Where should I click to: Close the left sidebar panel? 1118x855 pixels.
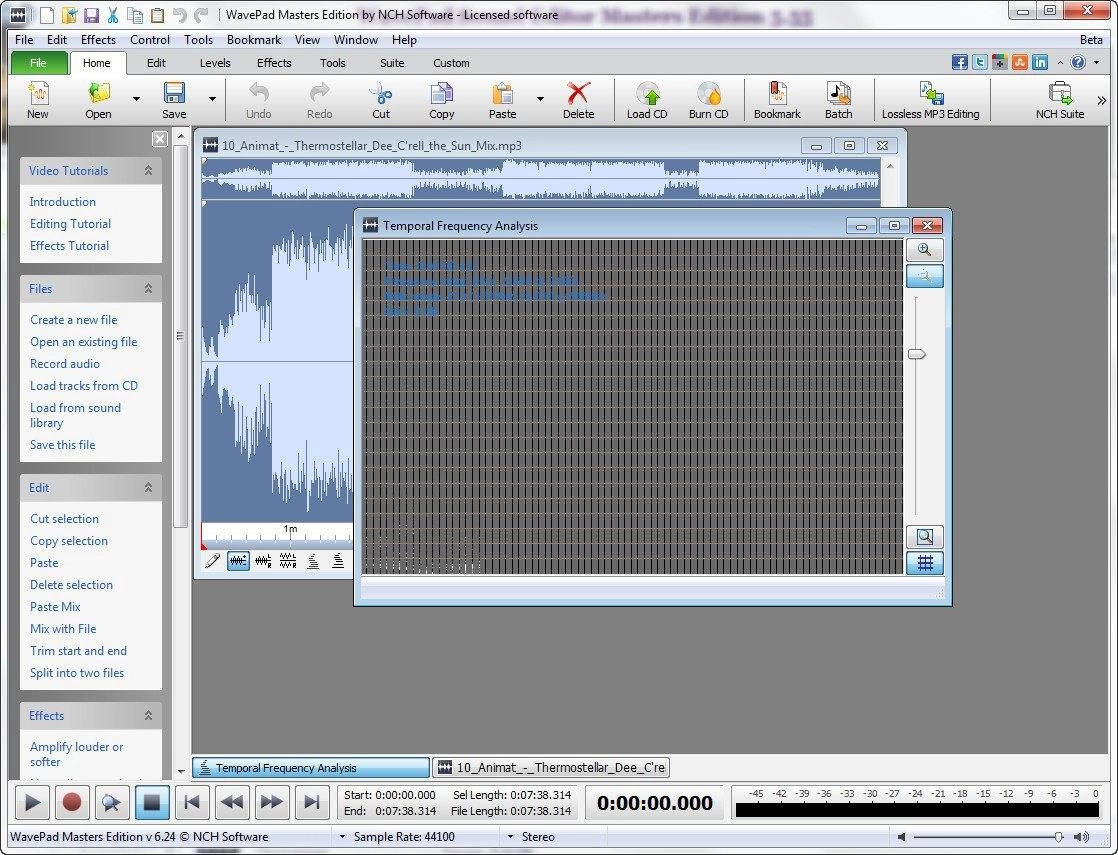[160, 138]
